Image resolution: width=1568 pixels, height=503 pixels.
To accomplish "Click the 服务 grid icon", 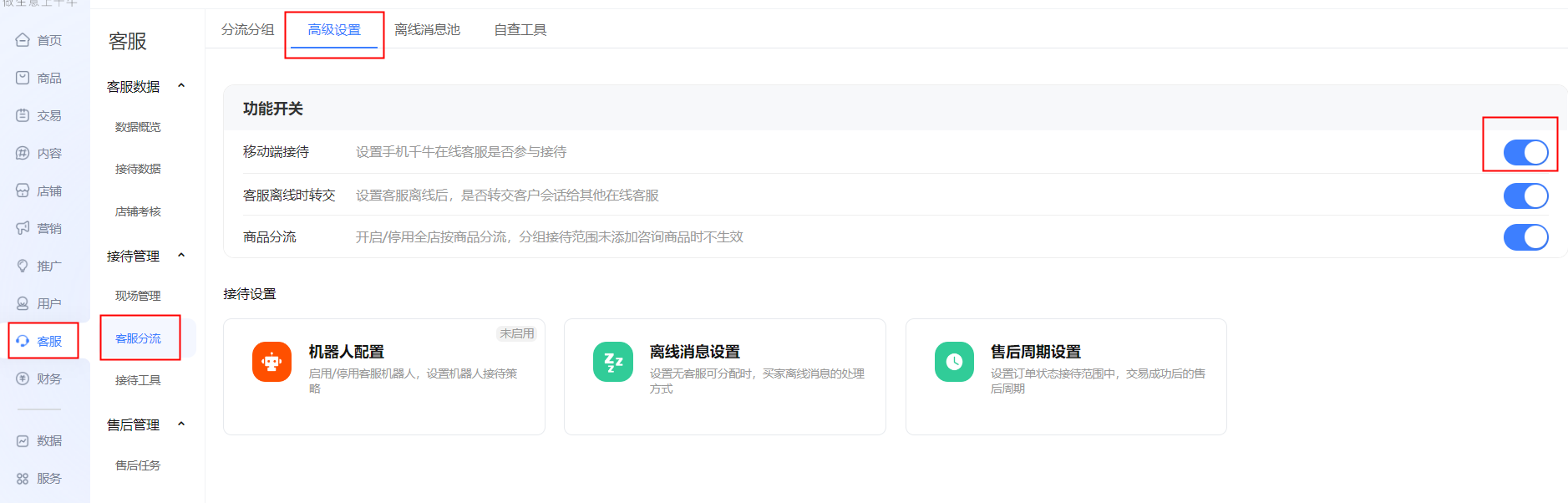I will [x=23, y=479].
